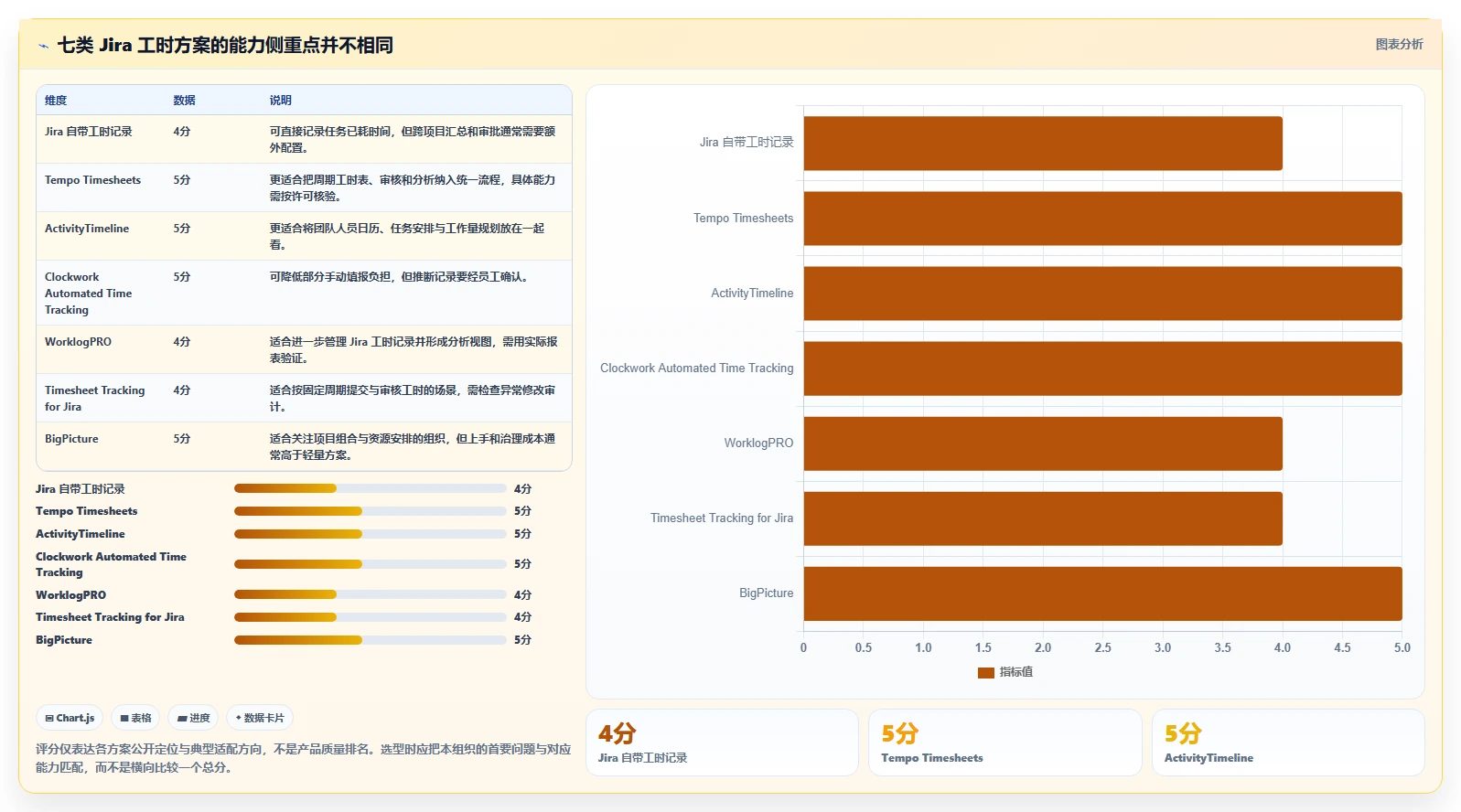The width and height of the screenshot is (1461, 812).
Task: Click Clockwork Automated Time Tracking table cell
Action: pos(88,294)
